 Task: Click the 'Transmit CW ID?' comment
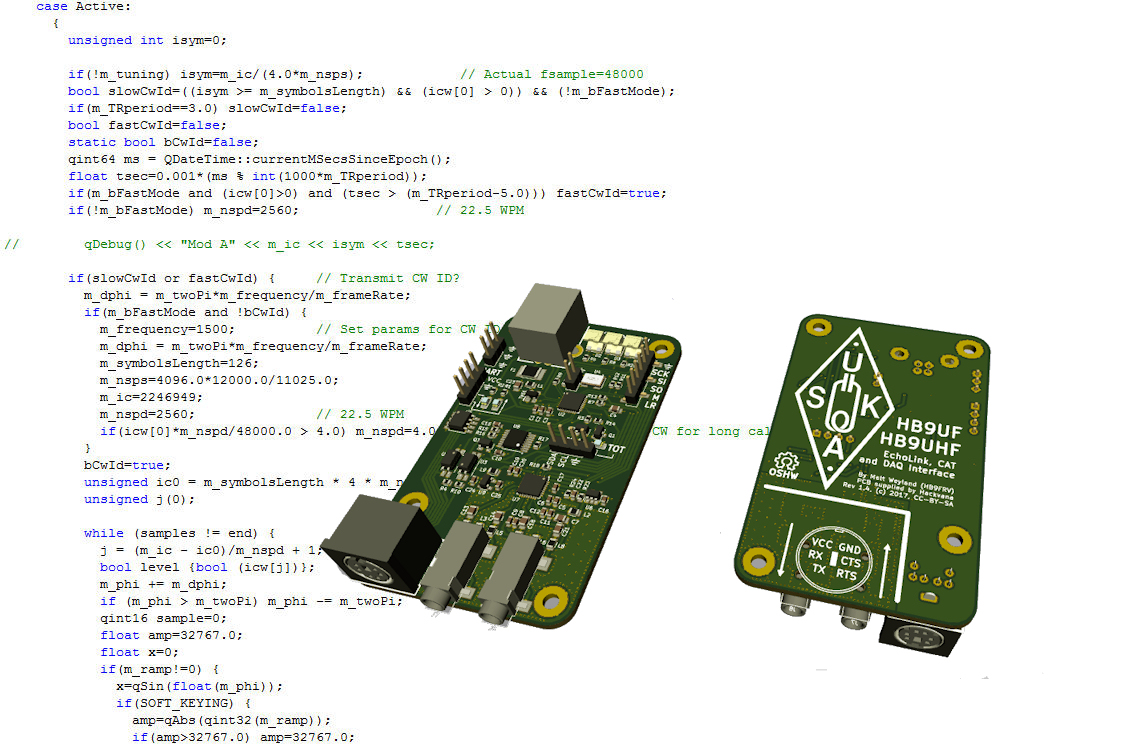click(387, 278)
